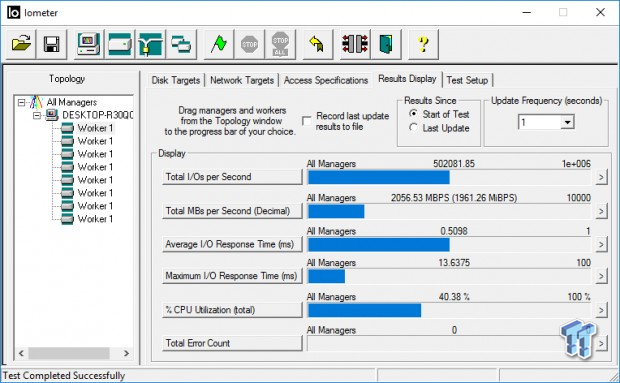Click Total MBs per Second (Decimal) button

coord(232,211)
